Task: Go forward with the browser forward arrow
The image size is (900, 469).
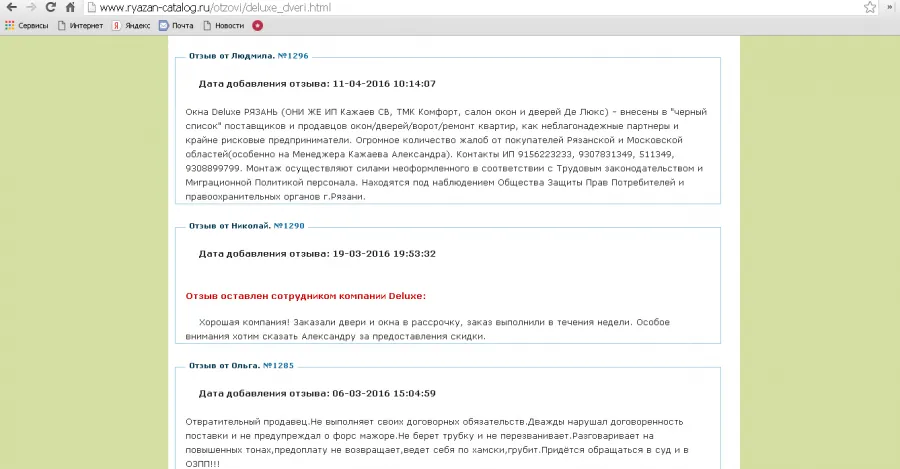Action: click(x=31, y=7)
